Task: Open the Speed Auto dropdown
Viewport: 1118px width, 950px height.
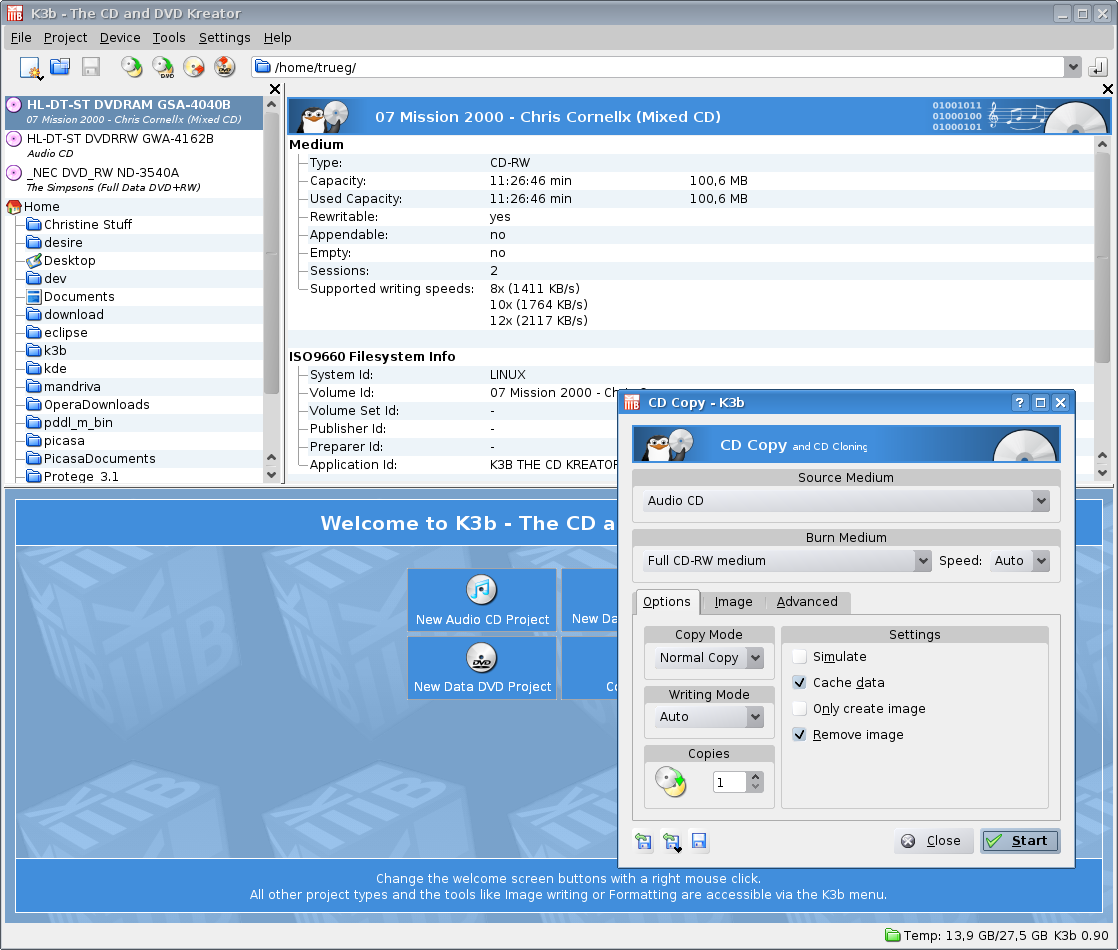Action: [1020, 561]
